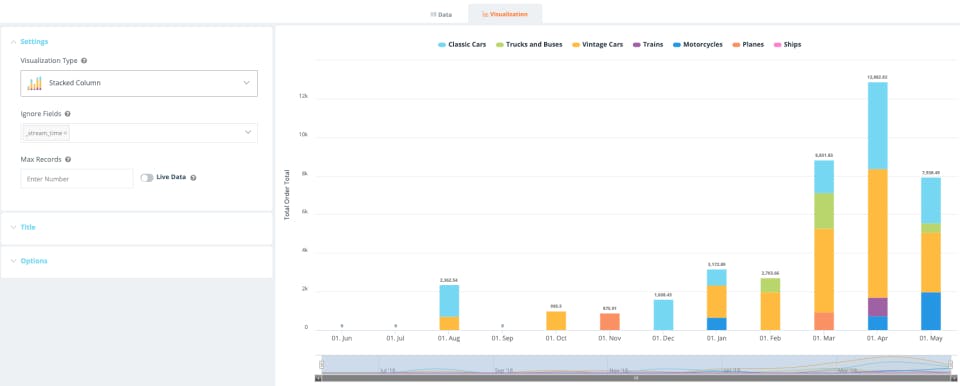Image resolution: width=960 pixels, height=386 pixels.
Task: Click the horizontal scrollbar thumb below navigator
Action: (636, 378)
